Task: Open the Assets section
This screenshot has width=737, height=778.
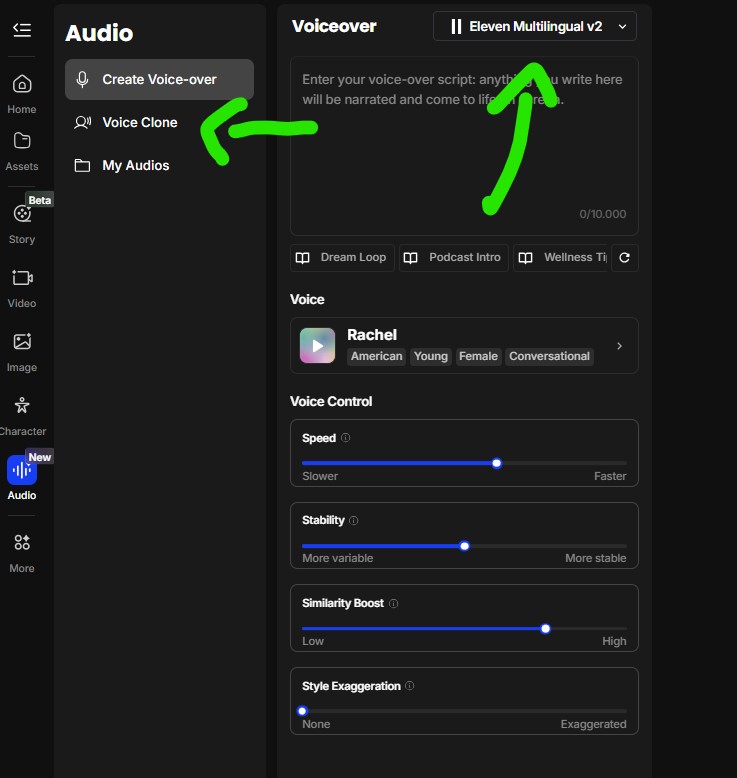Action: [22, 151]
